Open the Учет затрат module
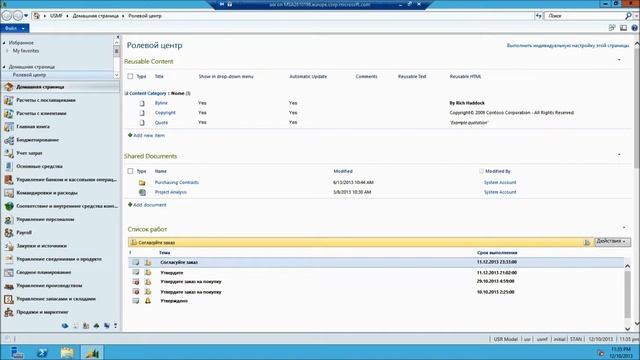The image size is (640, 360). pyautogui.click(x=29, y=153)
